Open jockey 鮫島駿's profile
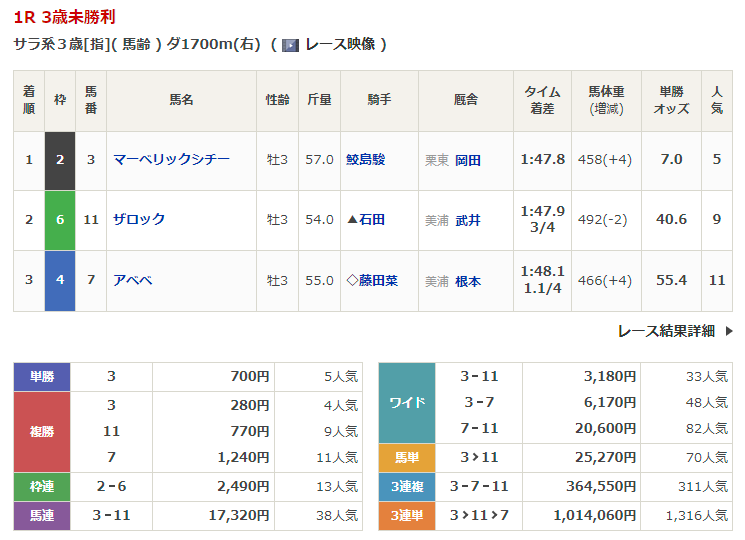The height and width of the screenshot is (540, 745). (x=365, y=159)
